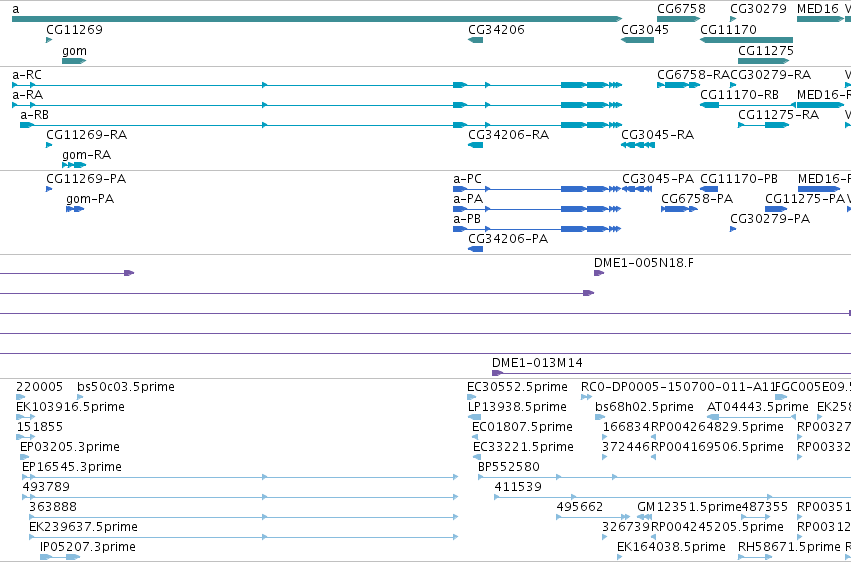Select the CG34206 gene label
This screenshot has height=562, width=851.
point(496,30)
